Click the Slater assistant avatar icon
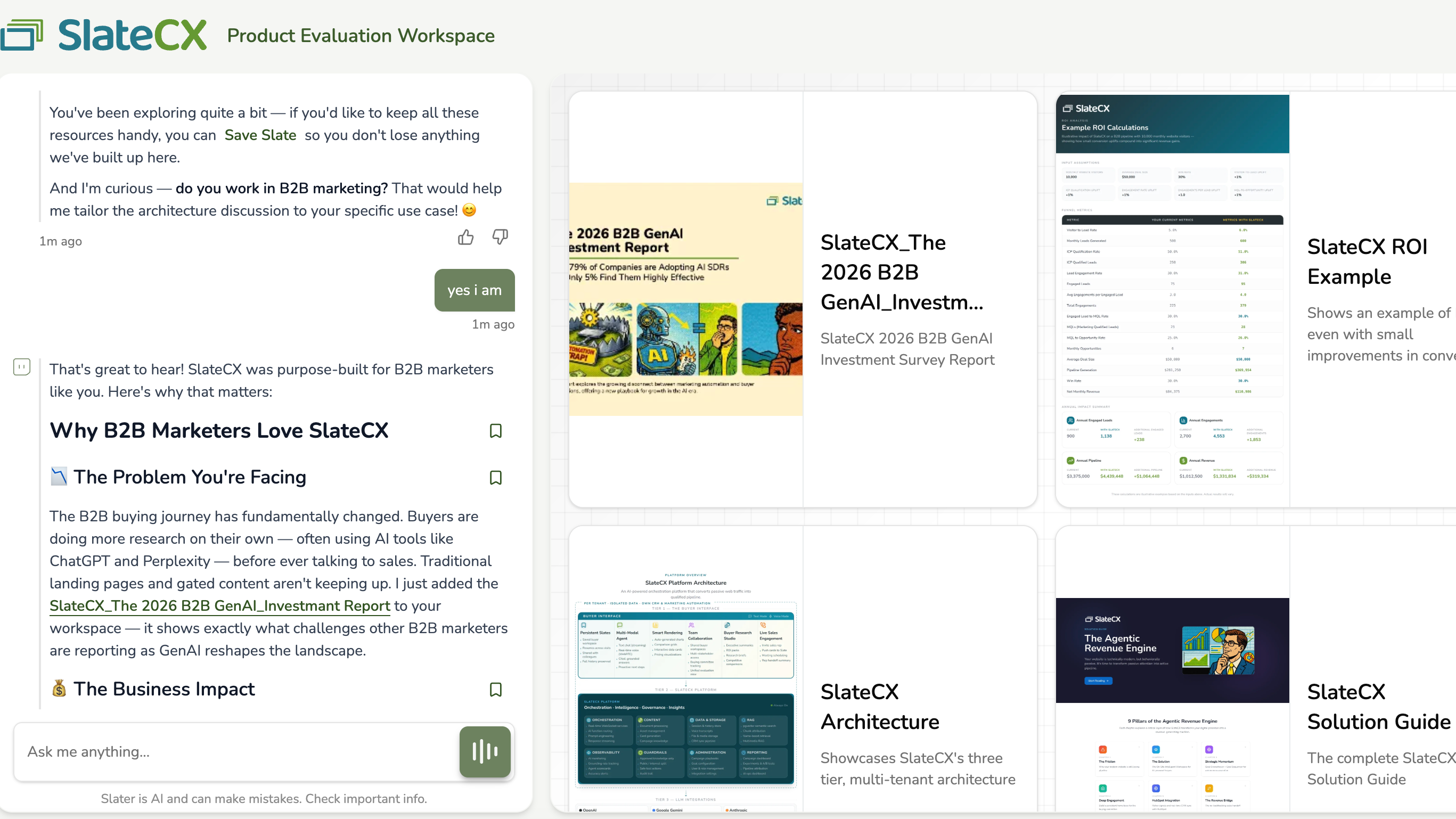This screenshot has width=1456, height=819. pyautogui.click(x=22, y=367)
